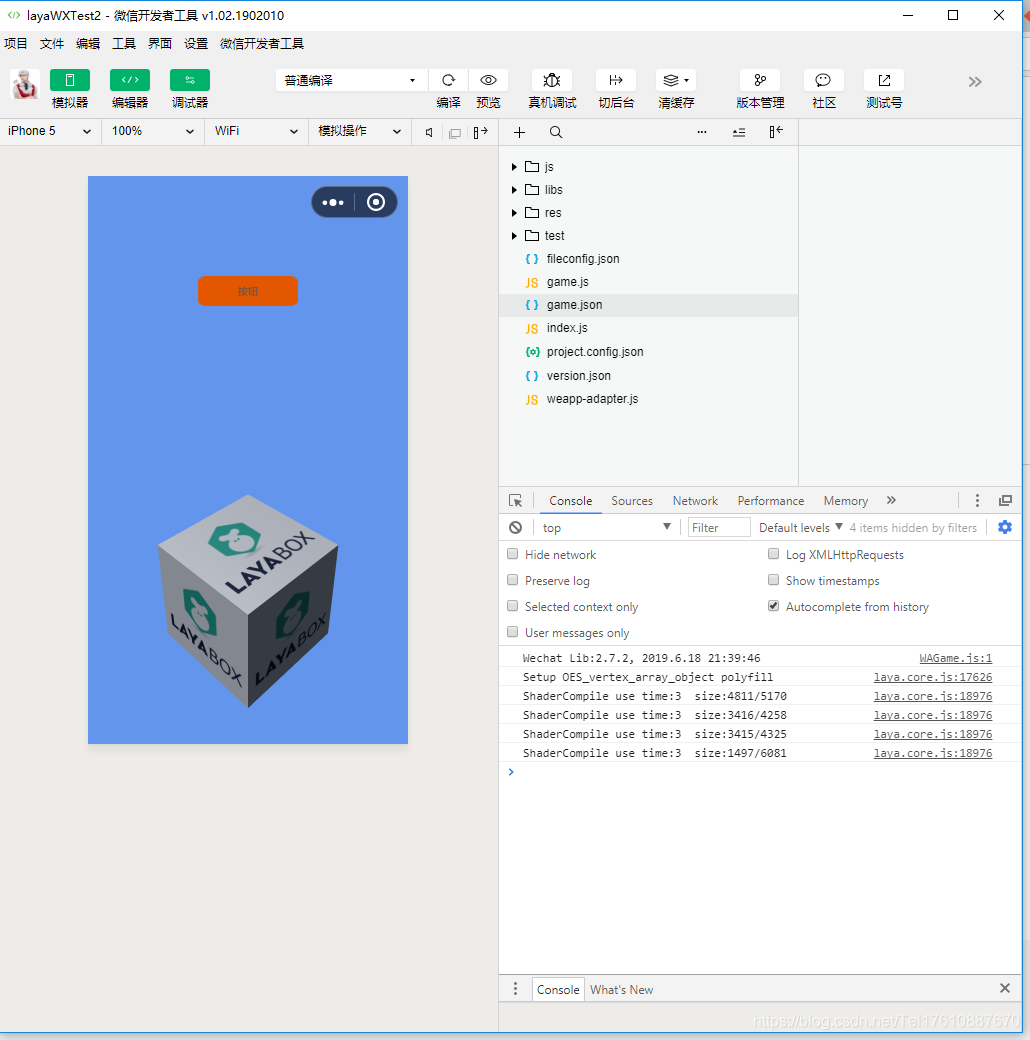
Task: Uncheck Autocomplete from history
Action: [773, 606]
